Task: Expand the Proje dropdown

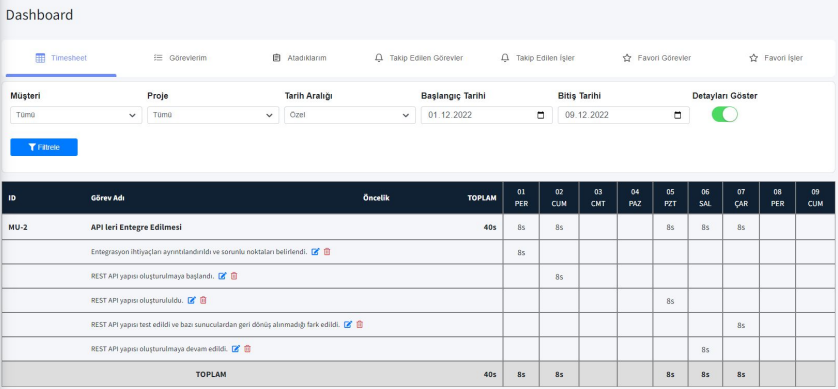Action: click(x=213, y=115)
